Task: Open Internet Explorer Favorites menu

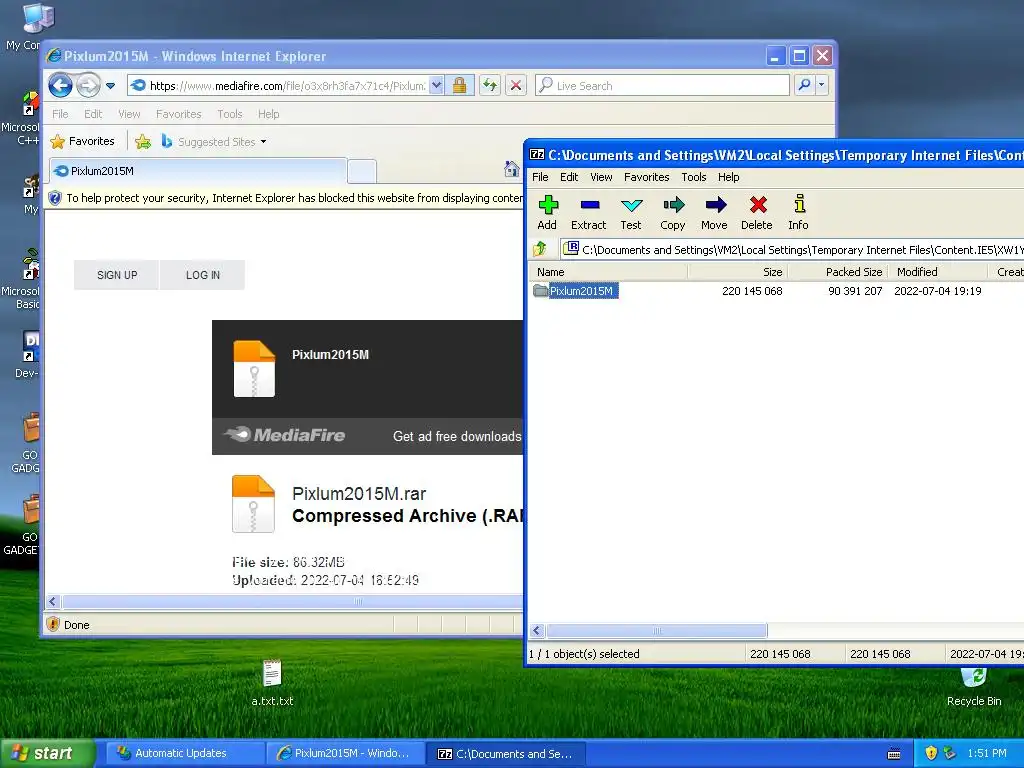Action: pyautogui.click(x=178, y=114)
